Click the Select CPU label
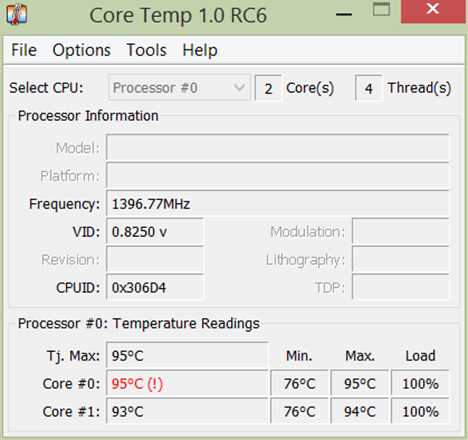The height and width of the screenshot is (440, 468). pyautogui.click(x=46, y=88)
